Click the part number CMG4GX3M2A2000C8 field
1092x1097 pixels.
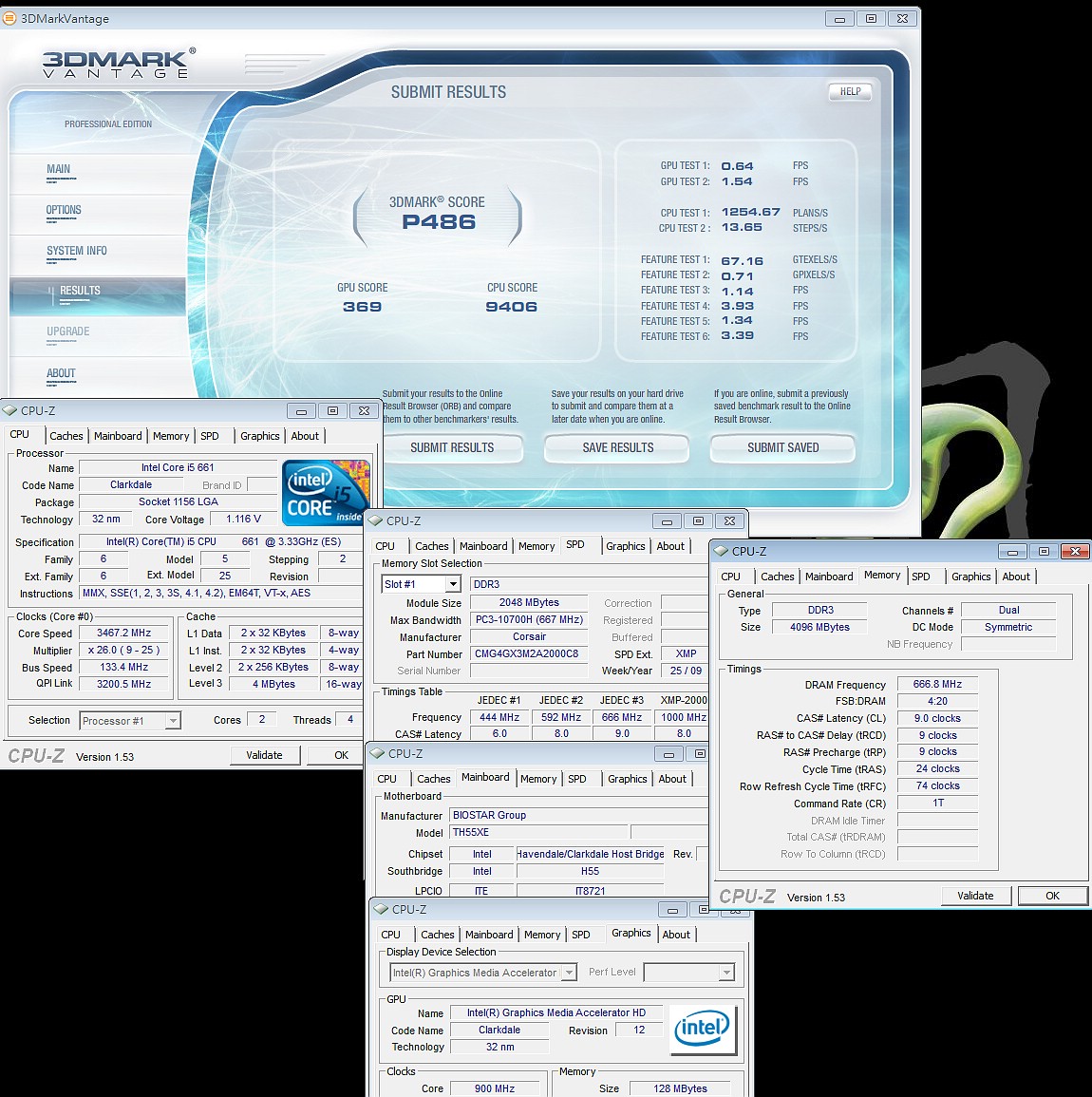(x=527, y=653)
